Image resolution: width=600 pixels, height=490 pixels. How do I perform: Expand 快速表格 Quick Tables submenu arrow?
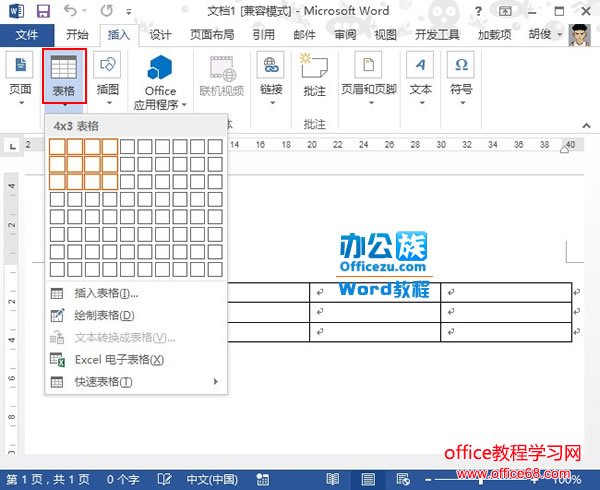point(216,381)
